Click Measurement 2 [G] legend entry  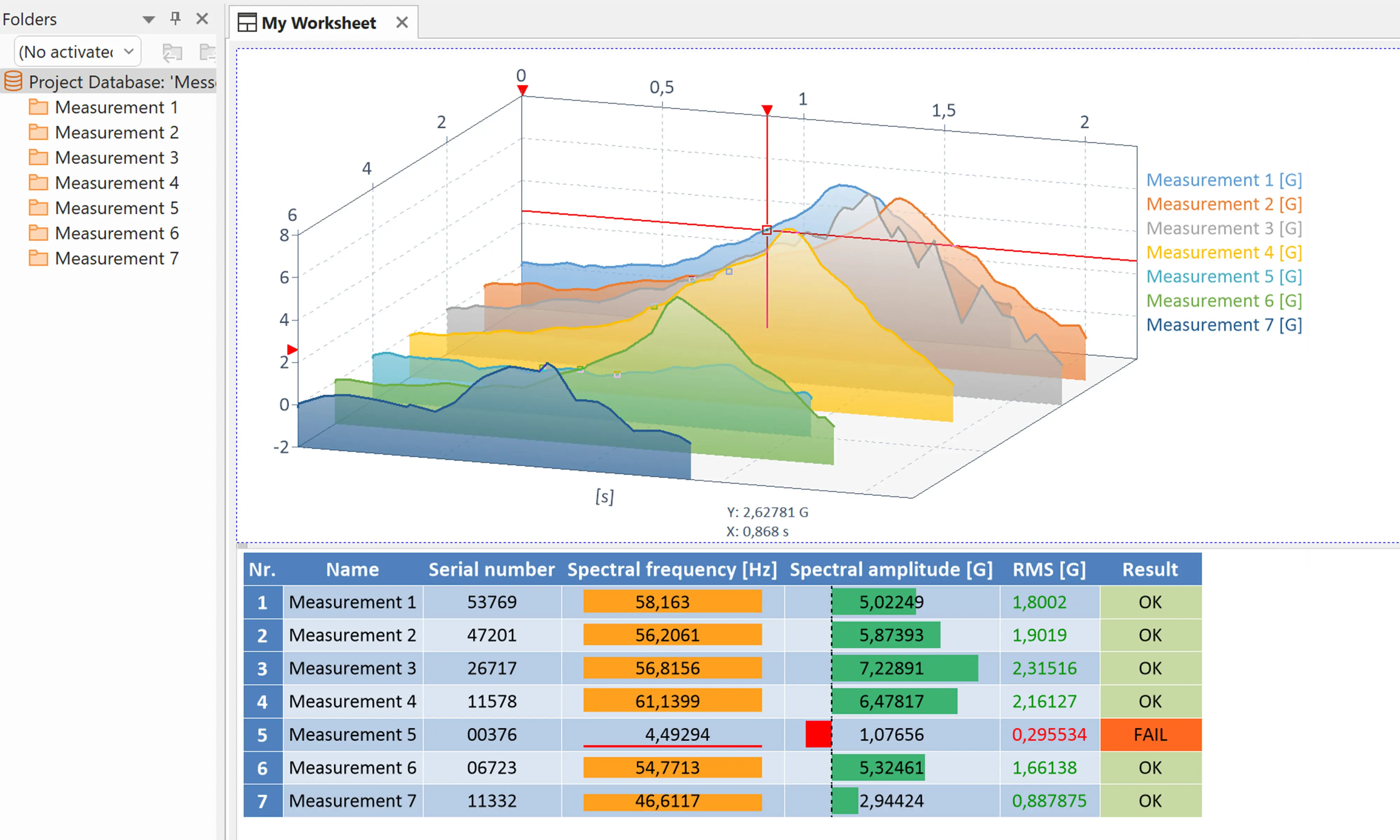click(1224, 204)
